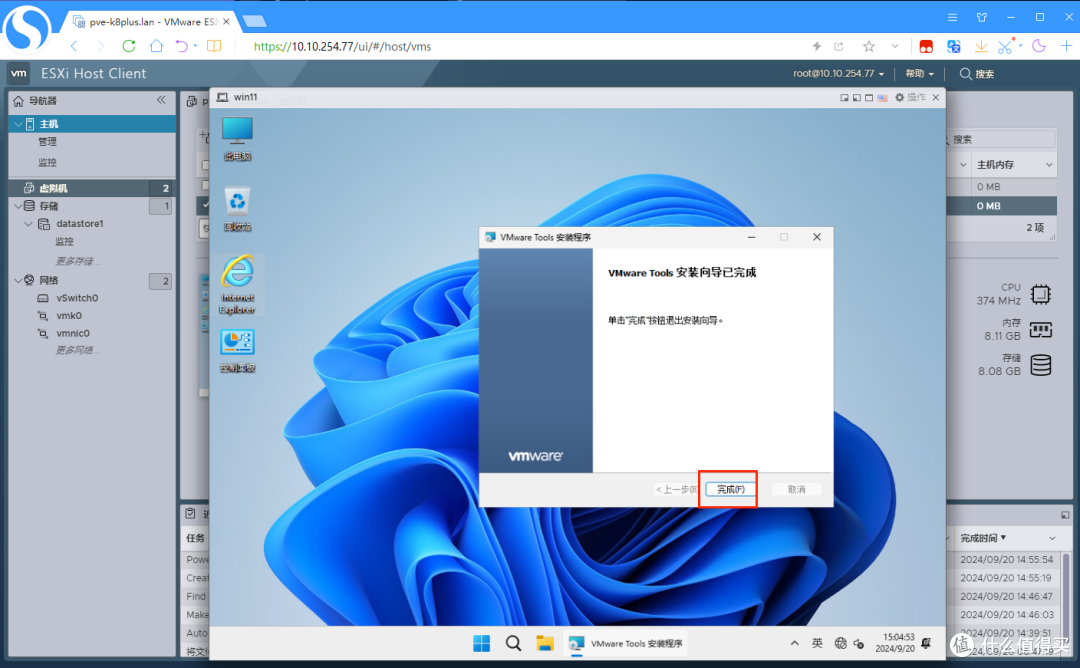Select the Internet Explorer desktop icon
The width and height of the screenshot is (1080, 668).
tap(237, 285)
